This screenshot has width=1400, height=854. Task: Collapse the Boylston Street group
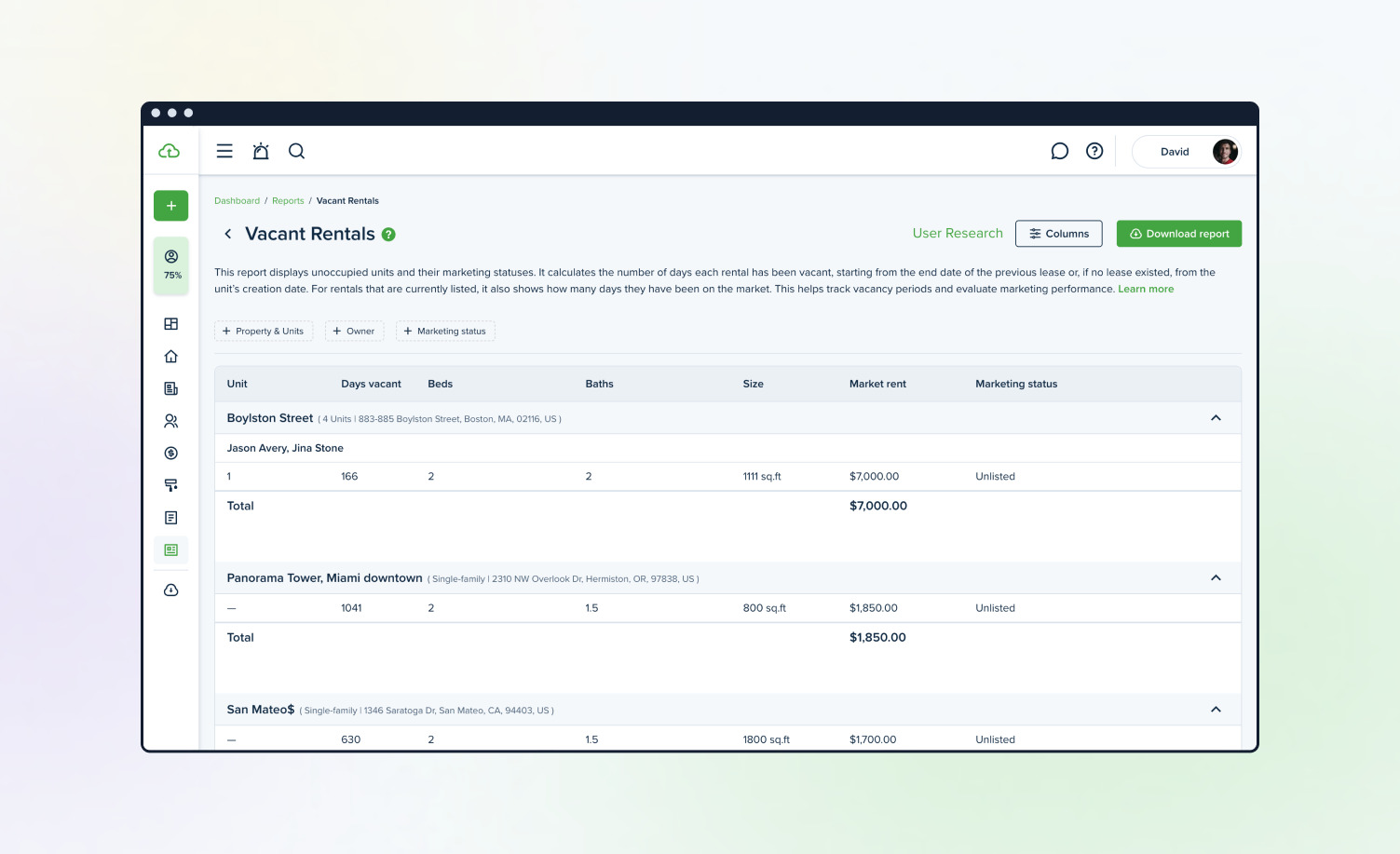[x=1216, y=418]
